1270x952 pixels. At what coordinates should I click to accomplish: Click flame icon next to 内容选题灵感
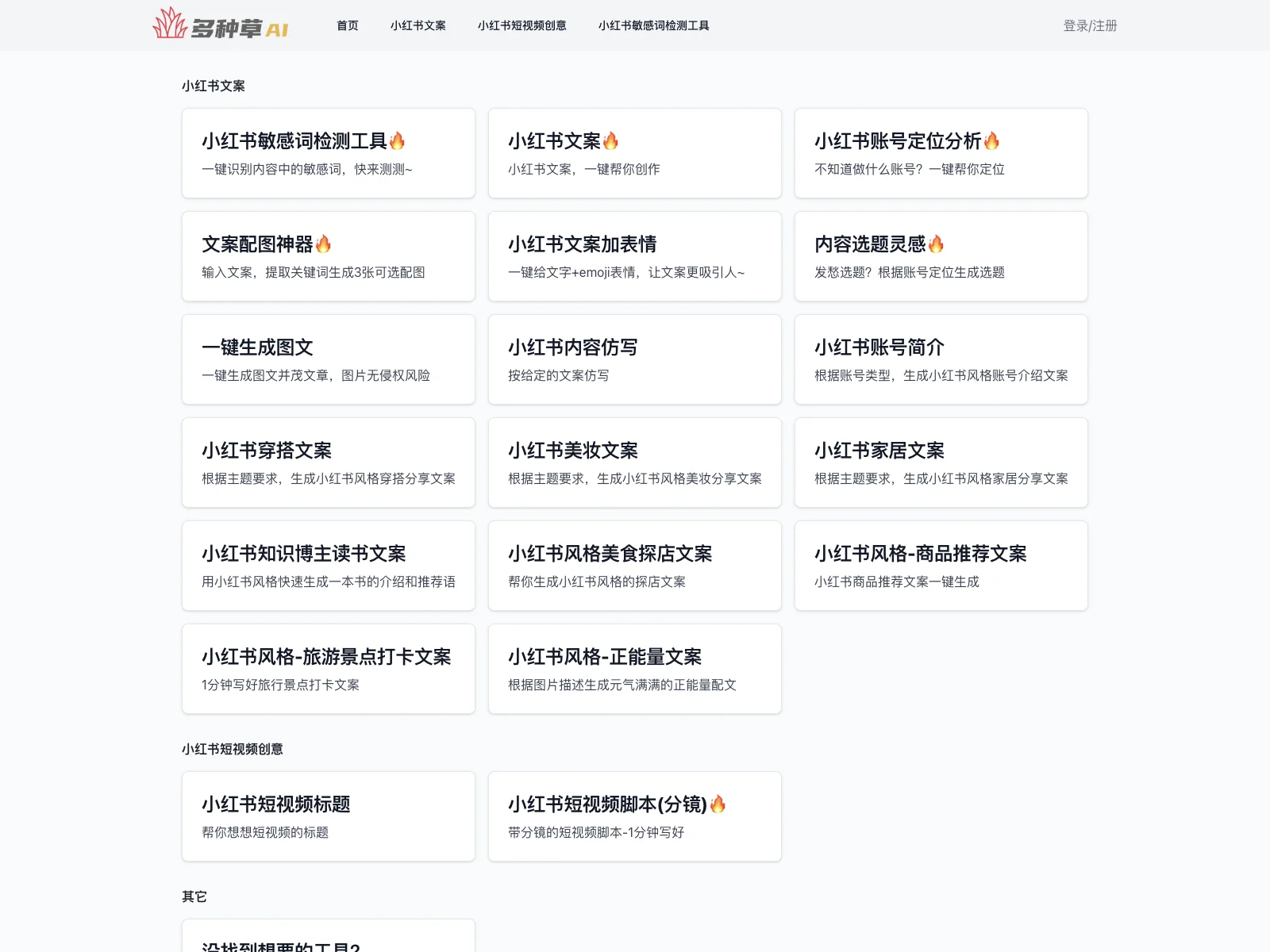(x=936, y=244)
